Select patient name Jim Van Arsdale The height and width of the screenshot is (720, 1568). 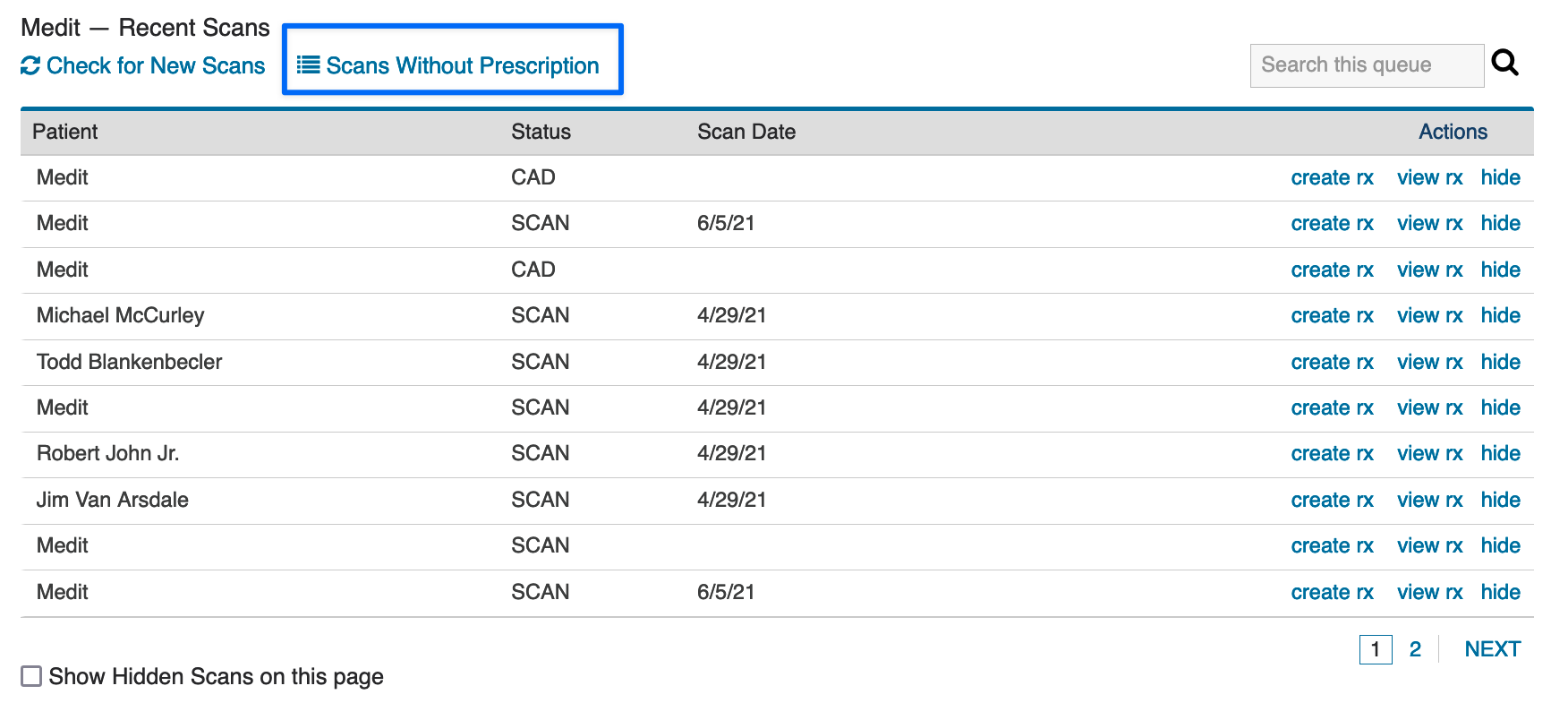(112, 500)
